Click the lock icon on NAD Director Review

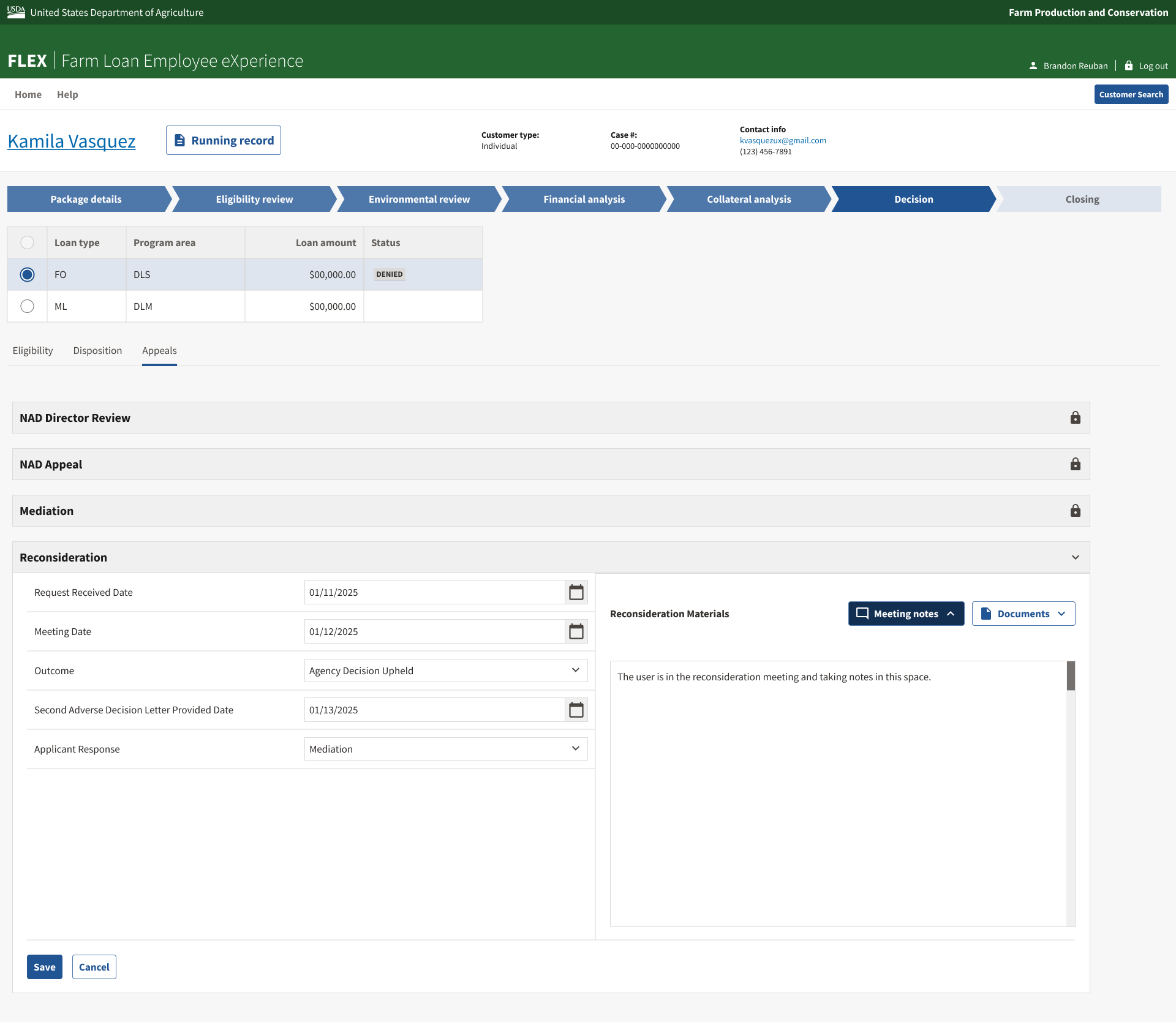[1075, 418]
